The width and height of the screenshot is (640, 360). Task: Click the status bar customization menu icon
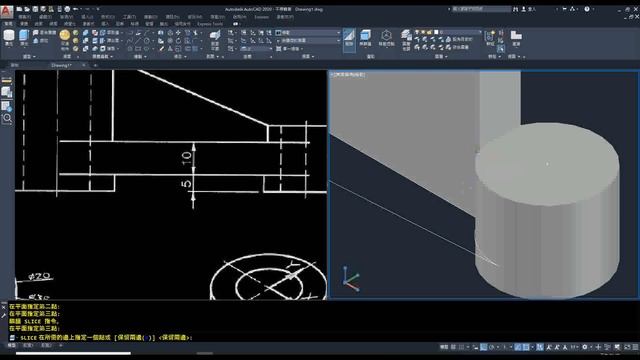[635, 347]
